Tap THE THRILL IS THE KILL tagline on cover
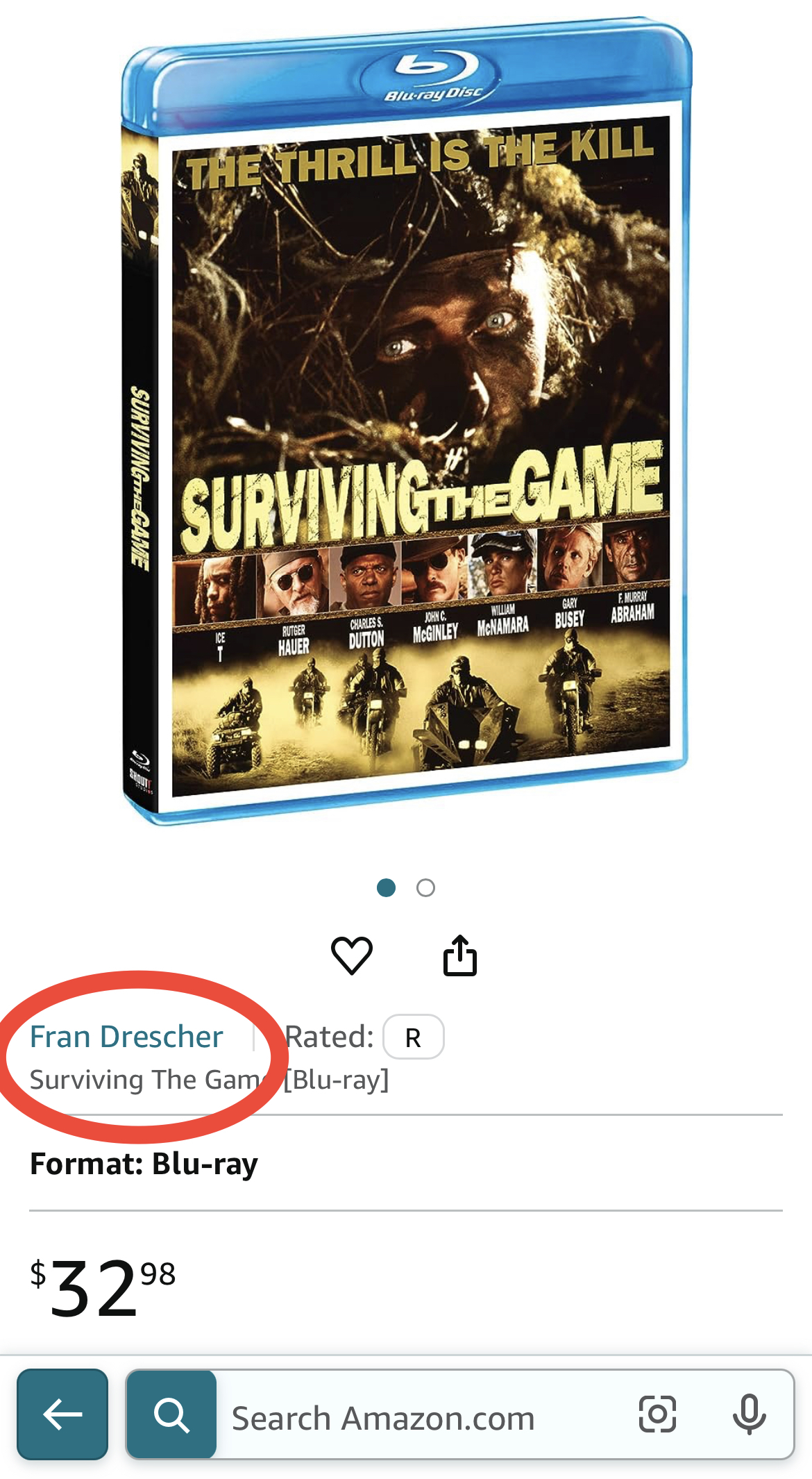 [x=421, y=160]
